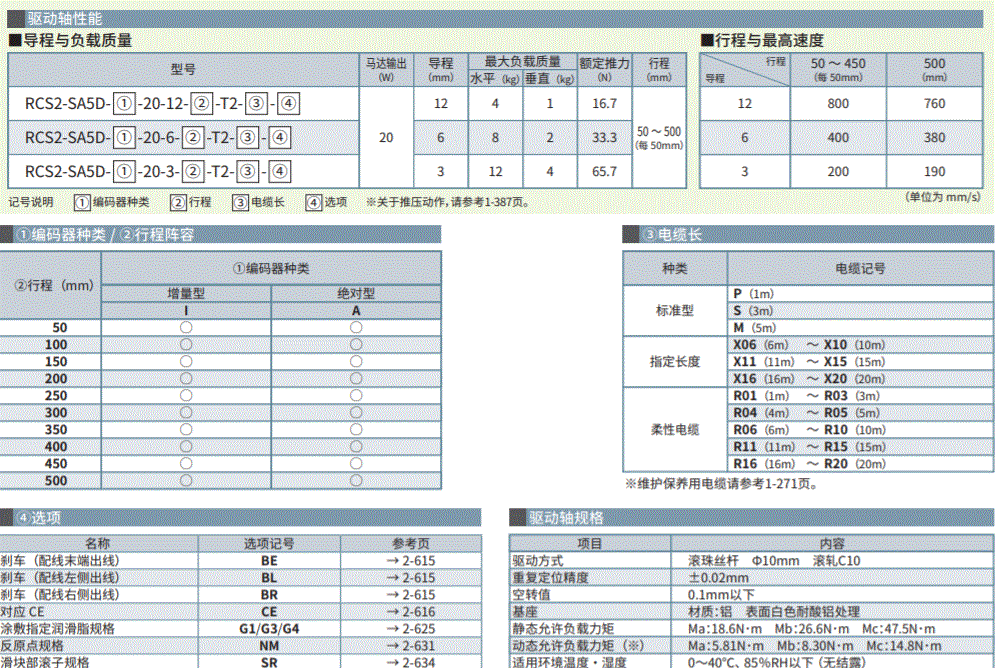Click page reference →2-631 for NM
This screenshot has width=995, height=668.
(411, 646)
